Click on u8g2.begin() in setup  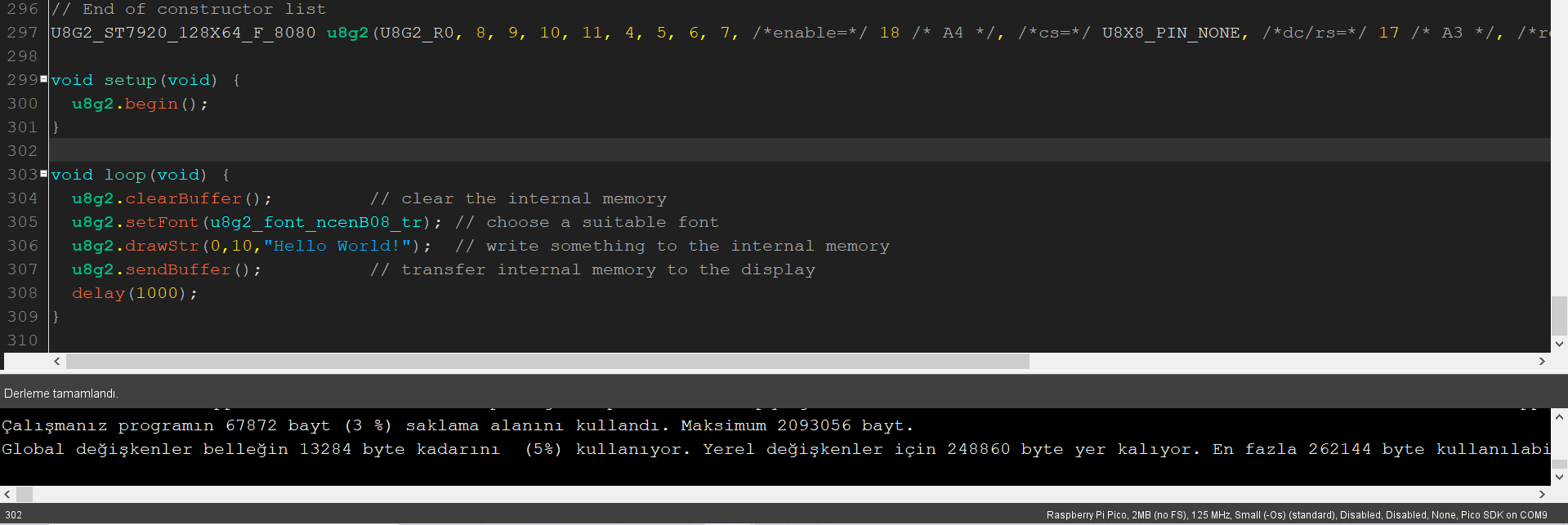pos(139,104)
